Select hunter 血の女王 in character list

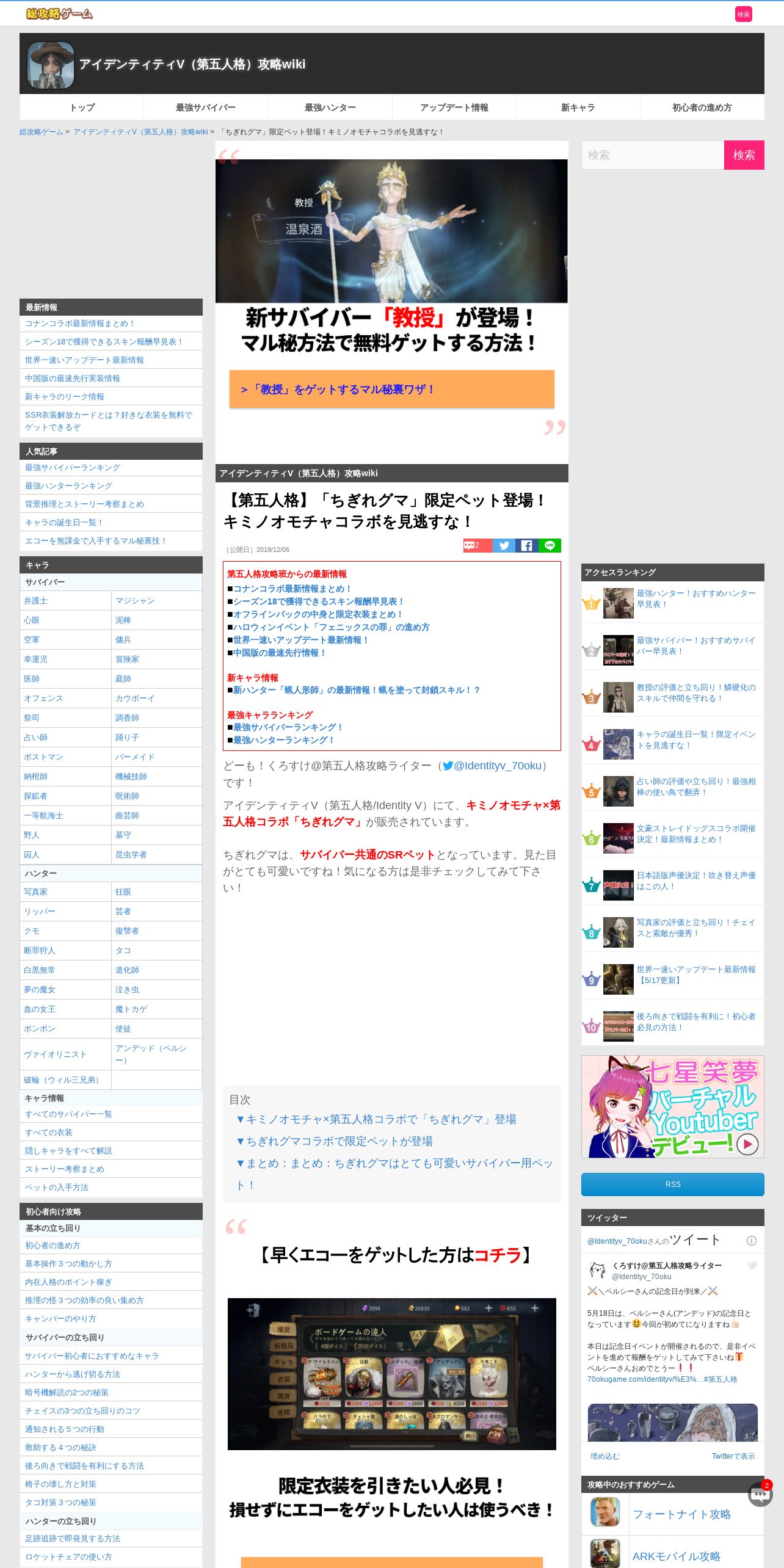40,1009
